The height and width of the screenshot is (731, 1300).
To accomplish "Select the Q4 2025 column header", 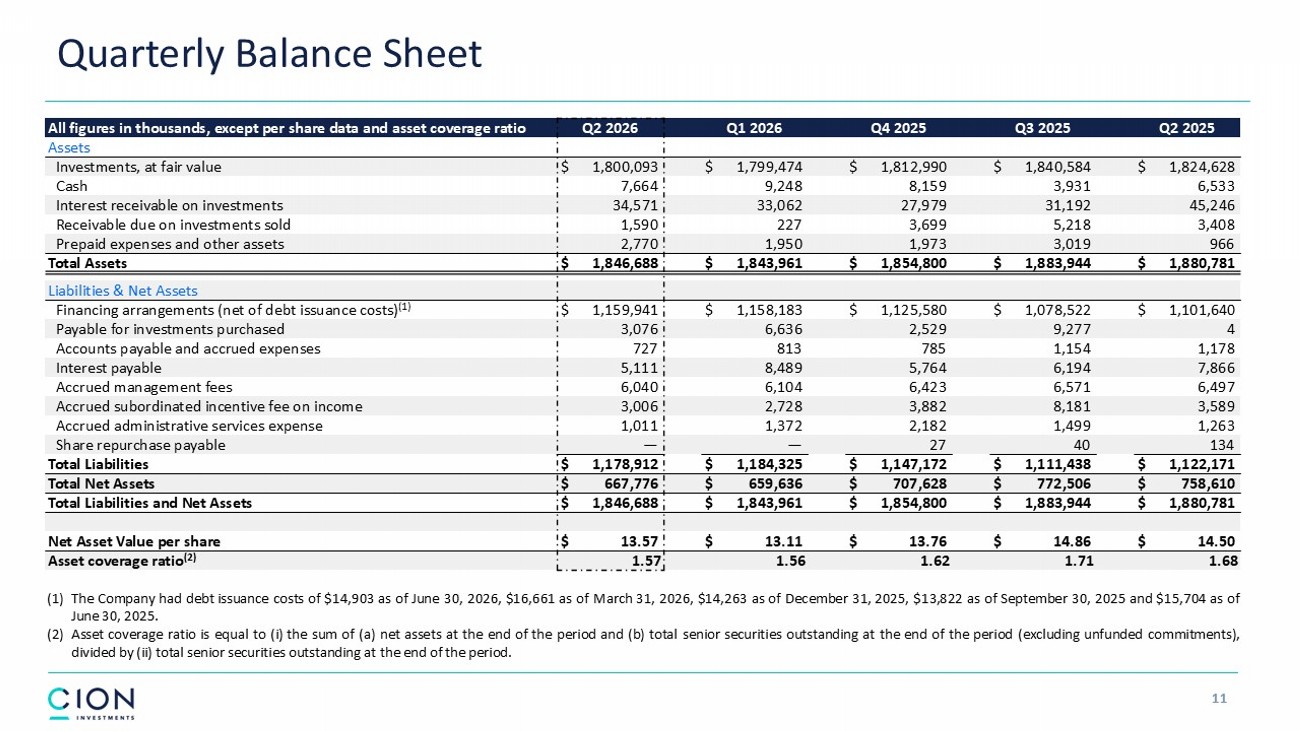I will [x=898, y=128].
